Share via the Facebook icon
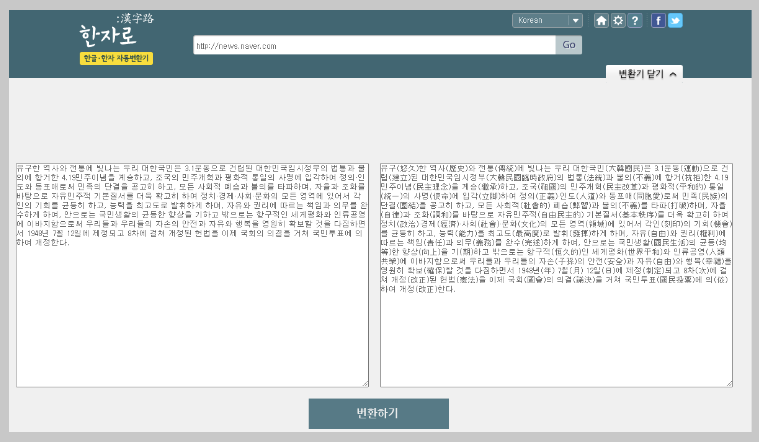This screenshot has height=442, width=759. [658, 20]
